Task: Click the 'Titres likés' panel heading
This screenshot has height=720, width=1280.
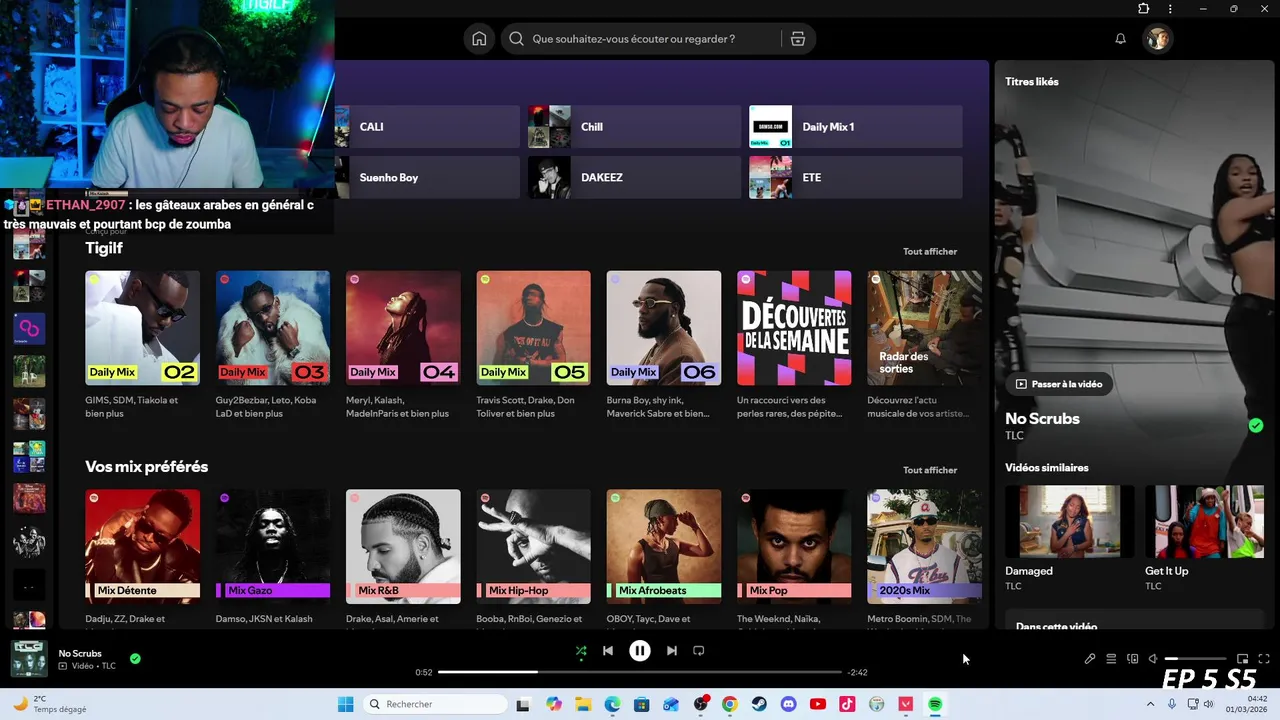Action: click(x=1032, y=82)
